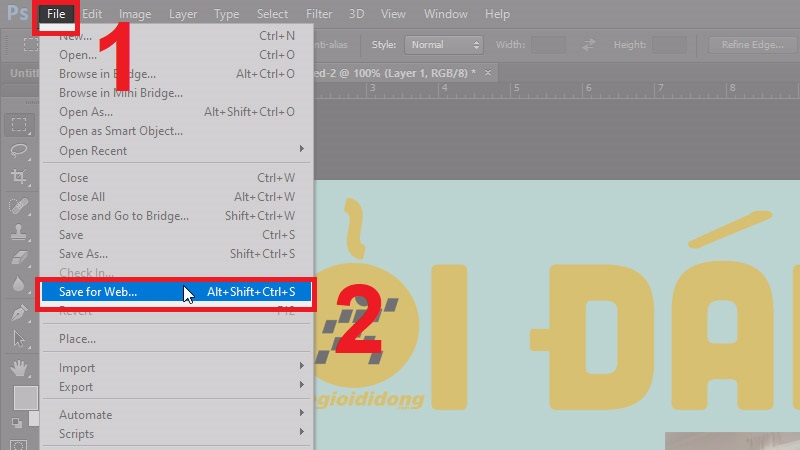Close the Untitled-2 document tab
The image size is (800, 450).
click(488, 73)
